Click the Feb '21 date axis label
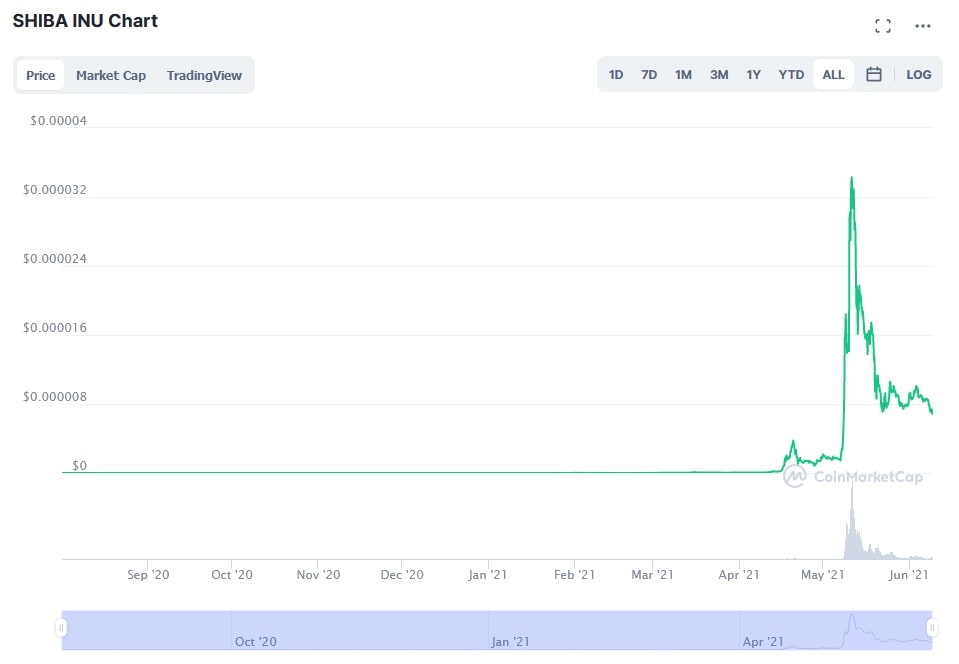This screenshot has height=664, width=959. [574, 575]
